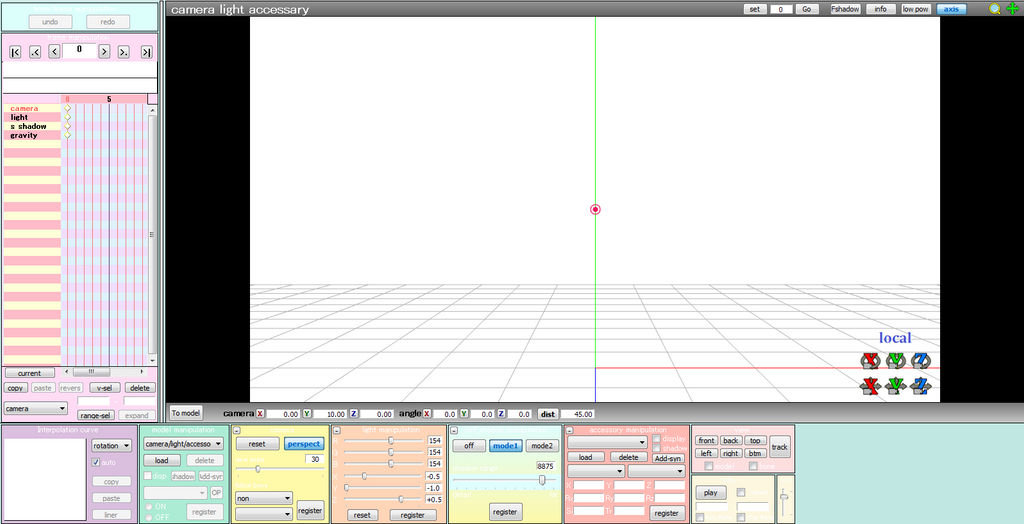Viewport: 1024px width, 524px height.
Task: Turn self shadow off
Action: click(x=470, y=446)
